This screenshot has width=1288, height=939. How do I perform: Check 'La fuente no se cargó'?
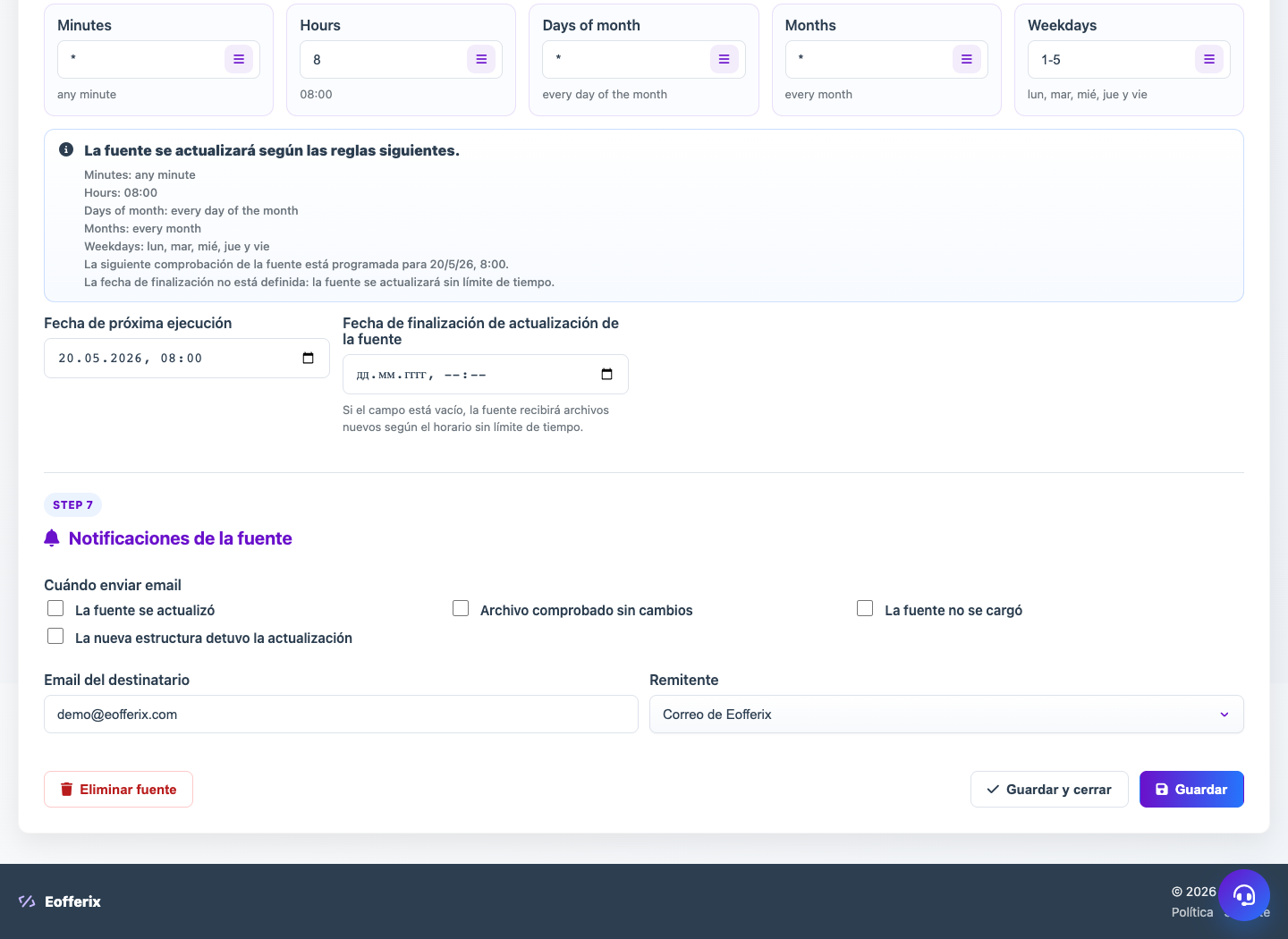(x=865, y=608)
